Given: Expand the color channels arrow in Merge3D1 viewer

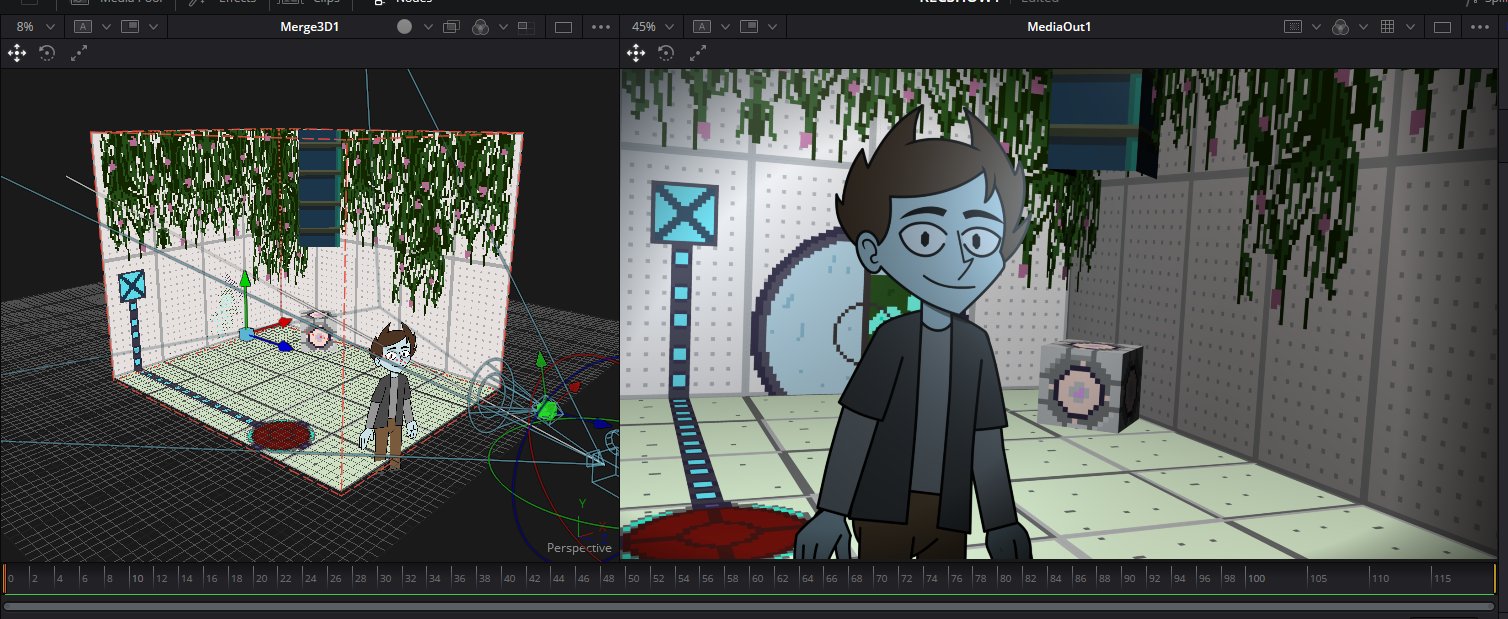Looking at the screenshot, I should tap(502, 27).
